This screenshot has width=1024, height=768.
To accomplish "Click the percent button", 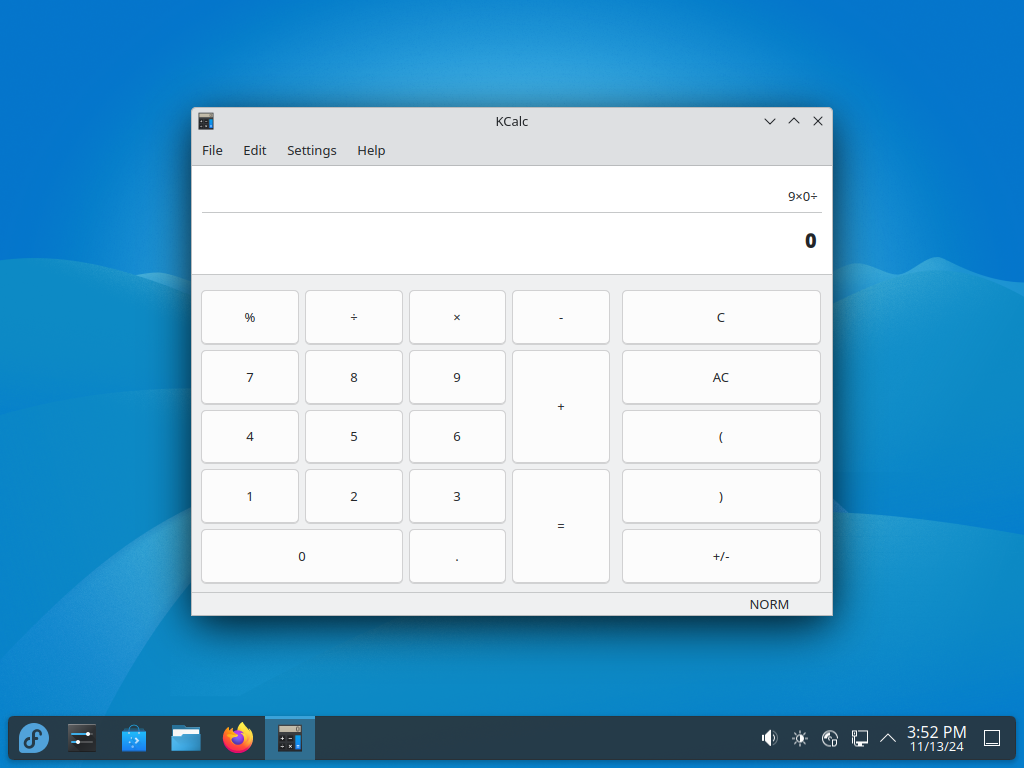I will [250, 317].
